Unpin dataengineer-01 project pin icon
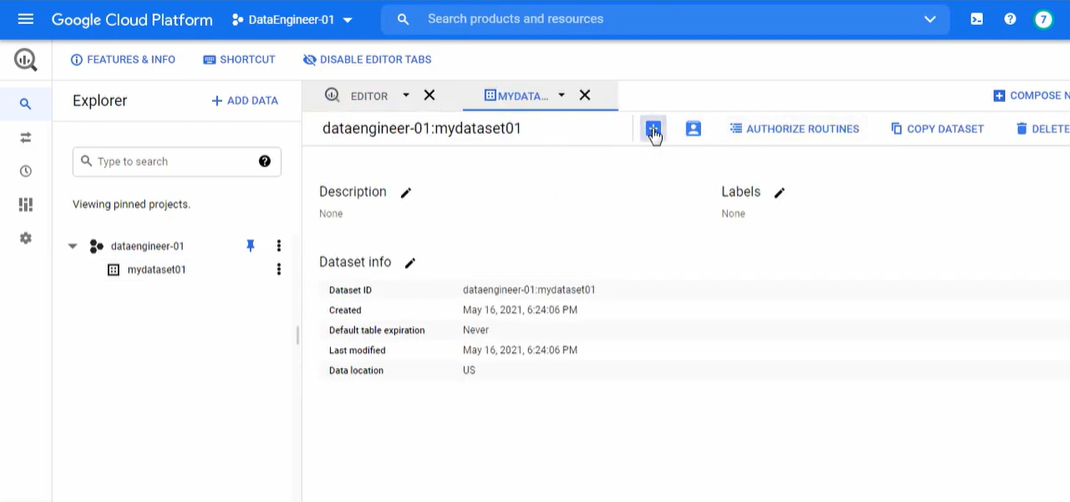 250,246
